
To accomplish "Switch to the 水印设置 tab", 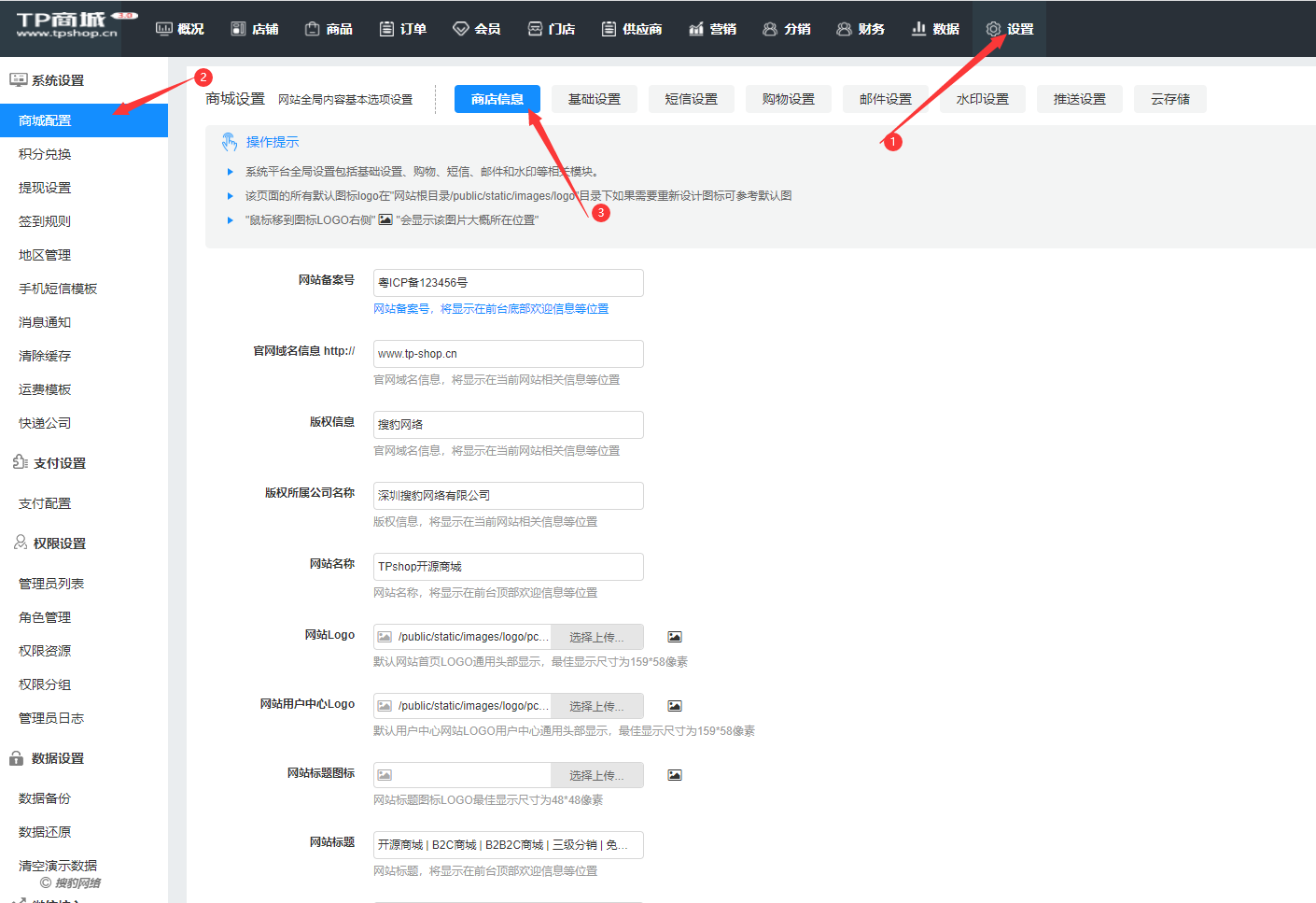I will [983, 99].
